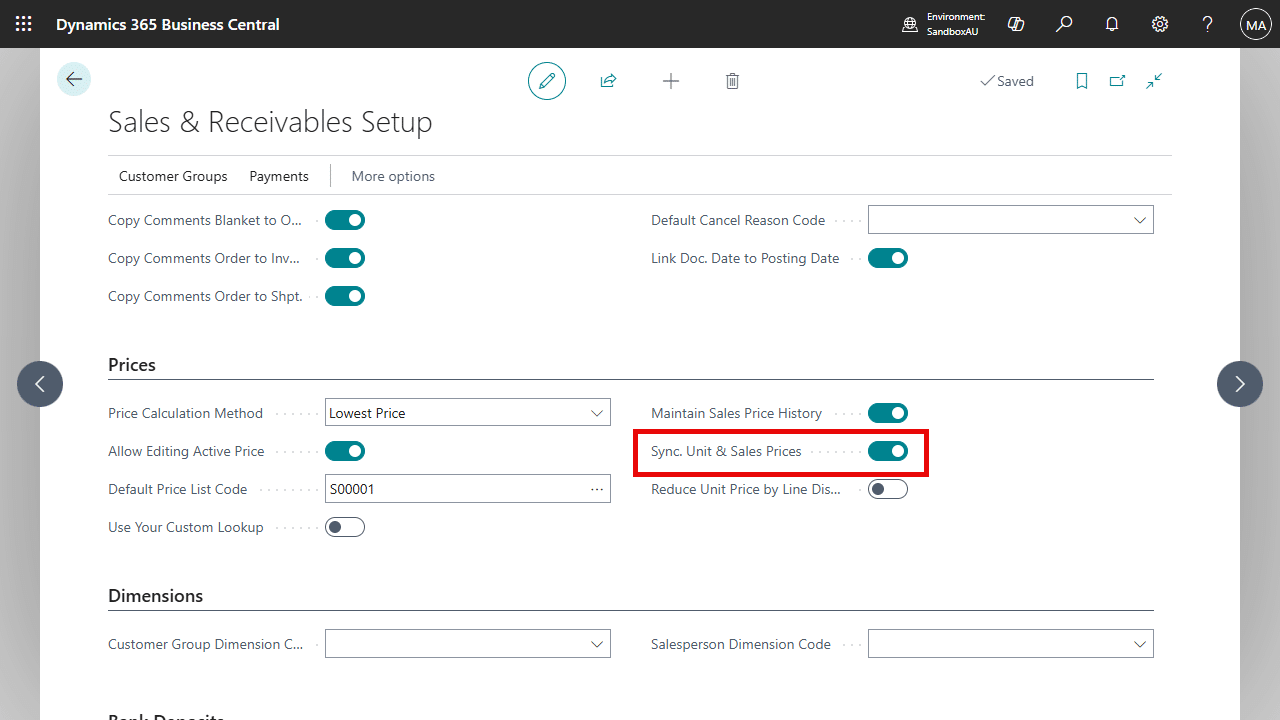Toggle Copy Comments Blanket to Order
This screenshot has height=720, width=1280.
345,220
